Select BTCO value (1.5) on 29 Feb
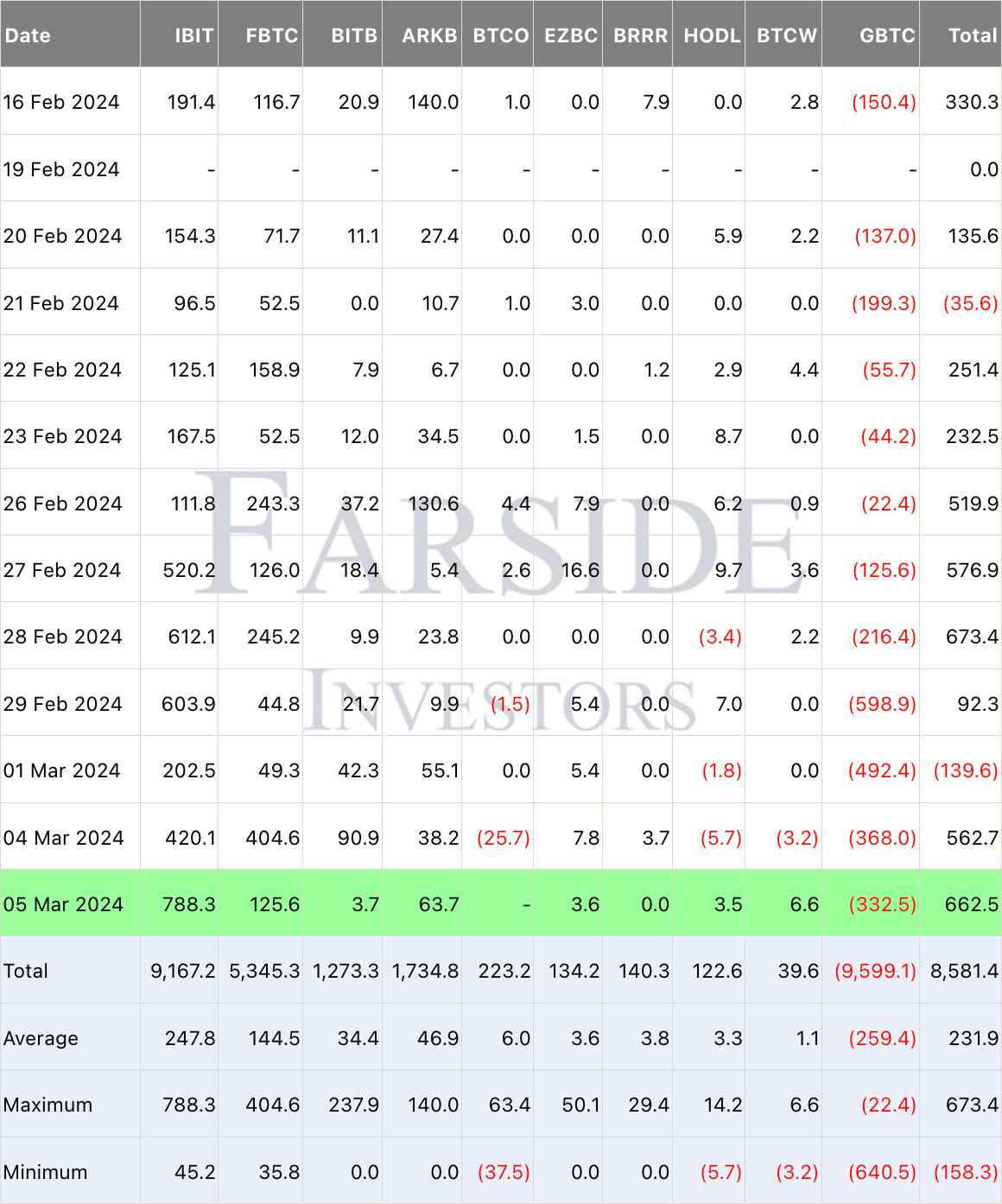1002x1204 pixels. (511, 704)
